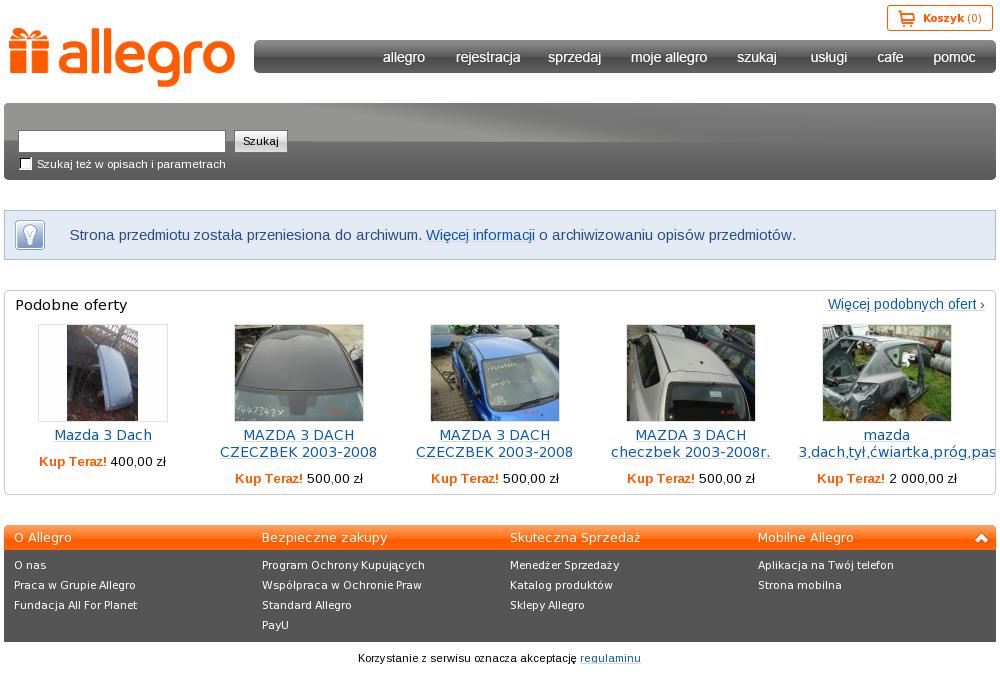Open the regulaminu terms link
The image size is (1000, 678).
pyautogui.click(x=610, y=658)
